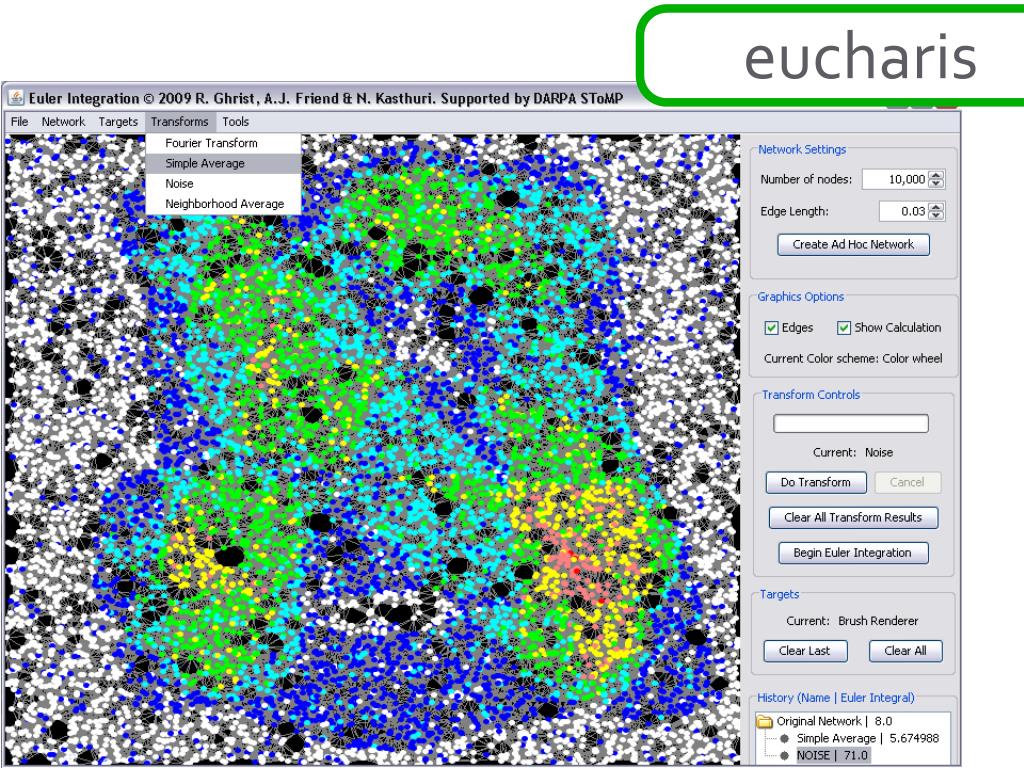Choose Fourier Transform from the Transforms menu
1024x768 pixels.
tap(223, 143)
